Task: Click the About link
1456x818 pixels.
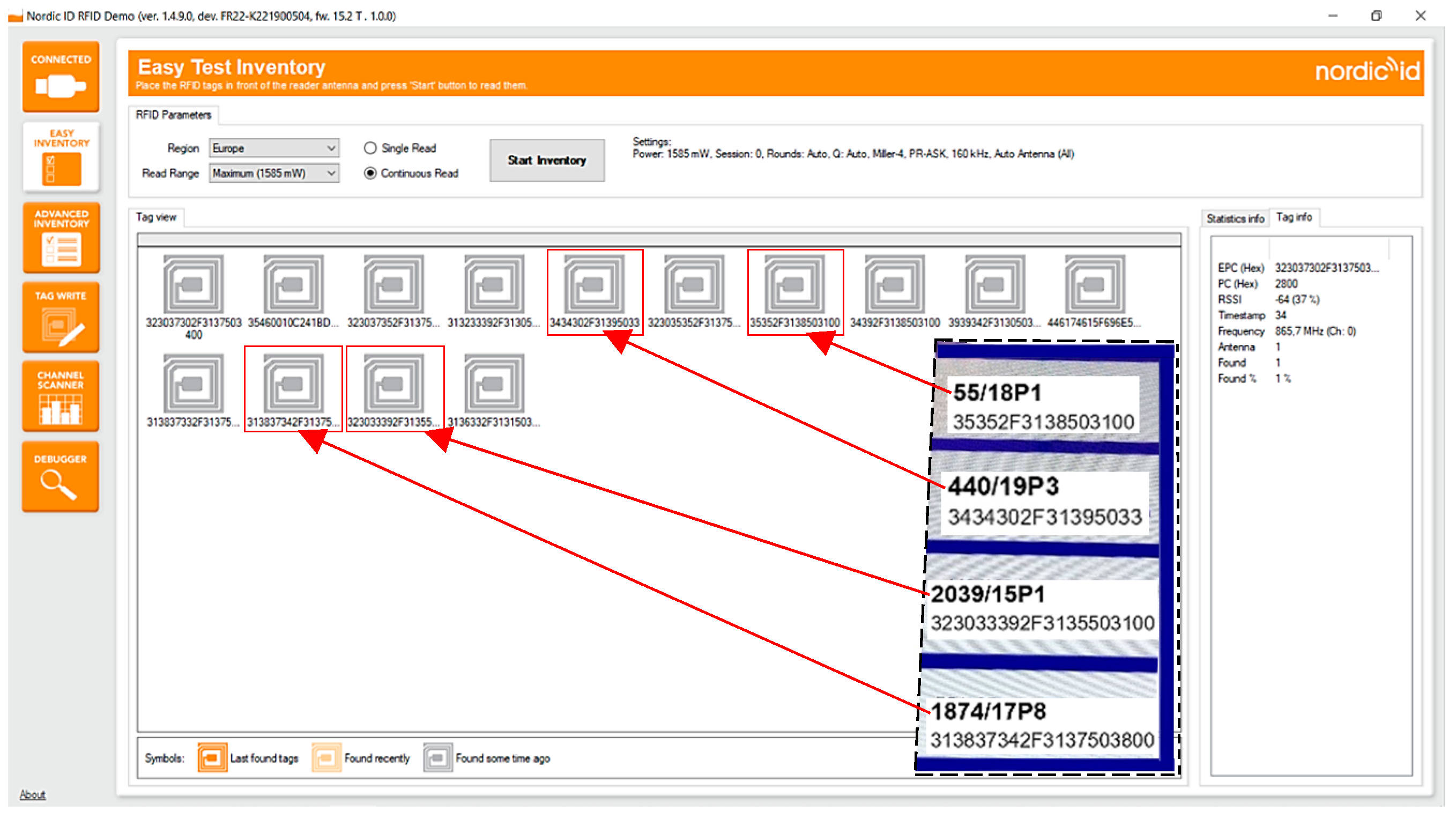Action: (32, 795)
